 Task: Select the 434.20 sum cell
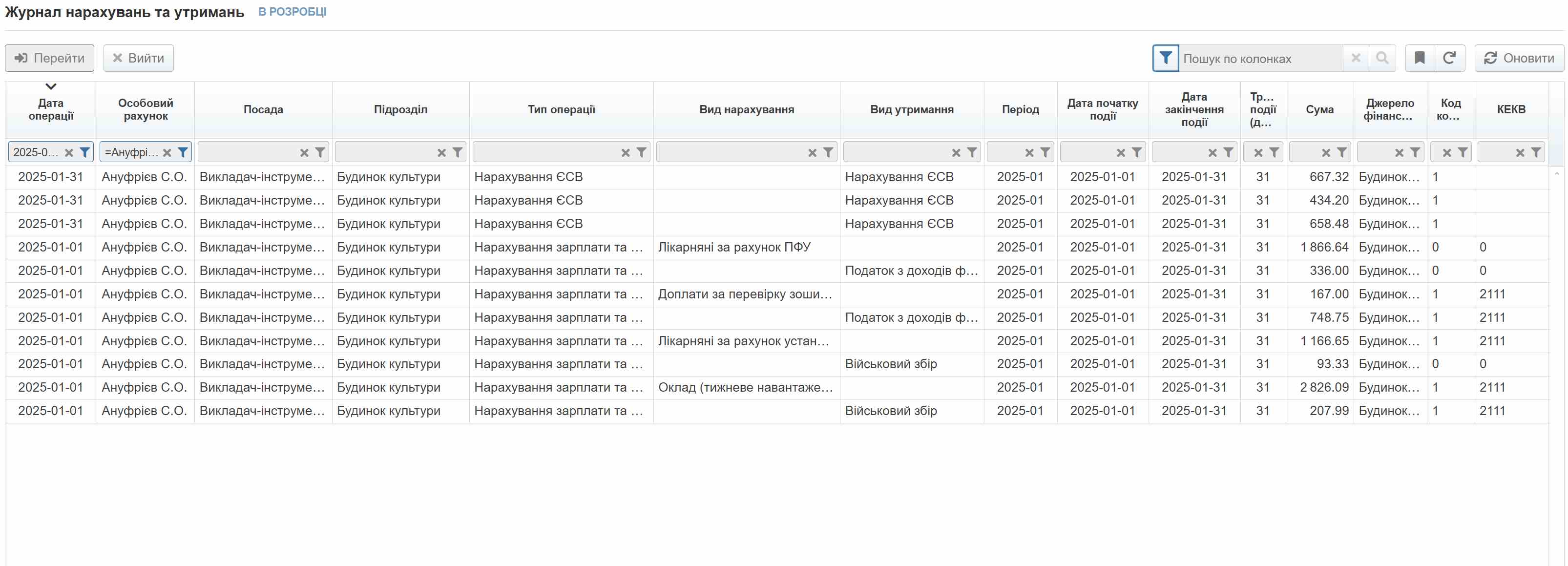coord(1319,200)
